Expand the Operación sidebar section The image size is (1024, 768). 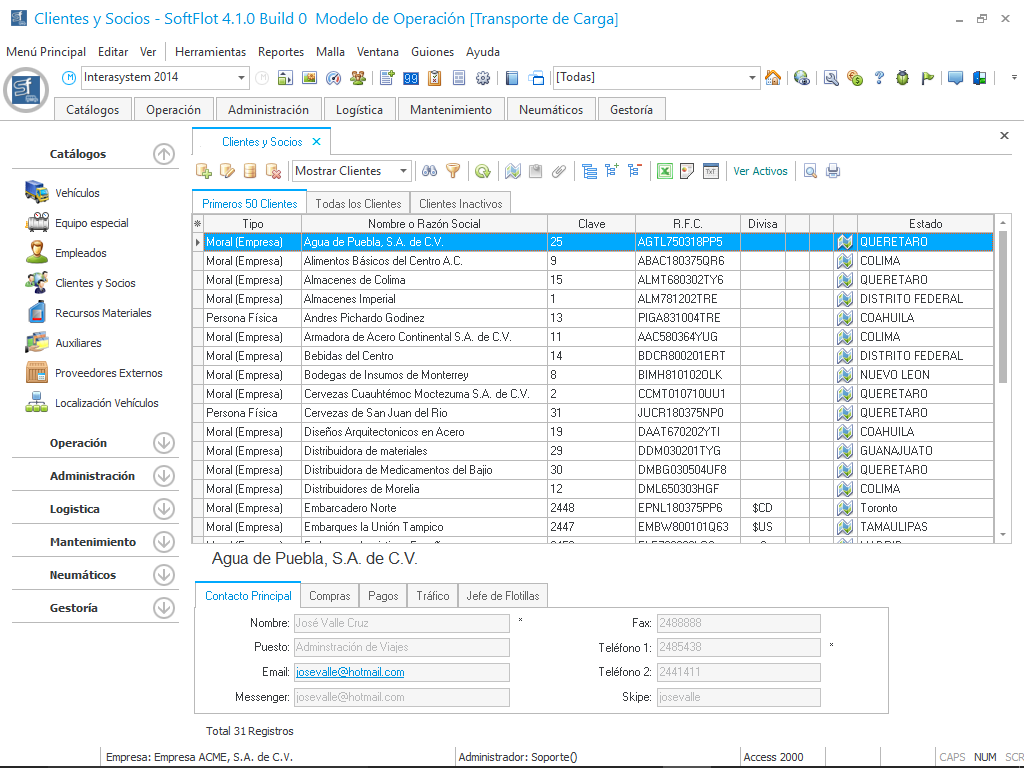pos(164,443)
